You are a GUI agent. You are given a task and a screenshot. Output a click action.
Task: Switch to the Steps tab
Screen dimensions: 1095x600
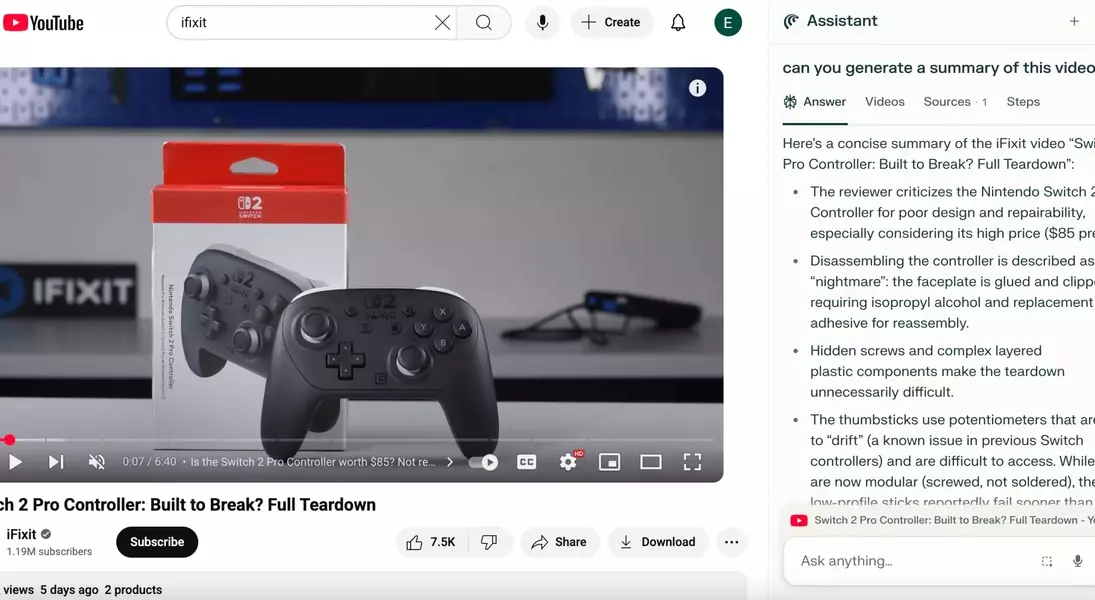coord(1023,102)
